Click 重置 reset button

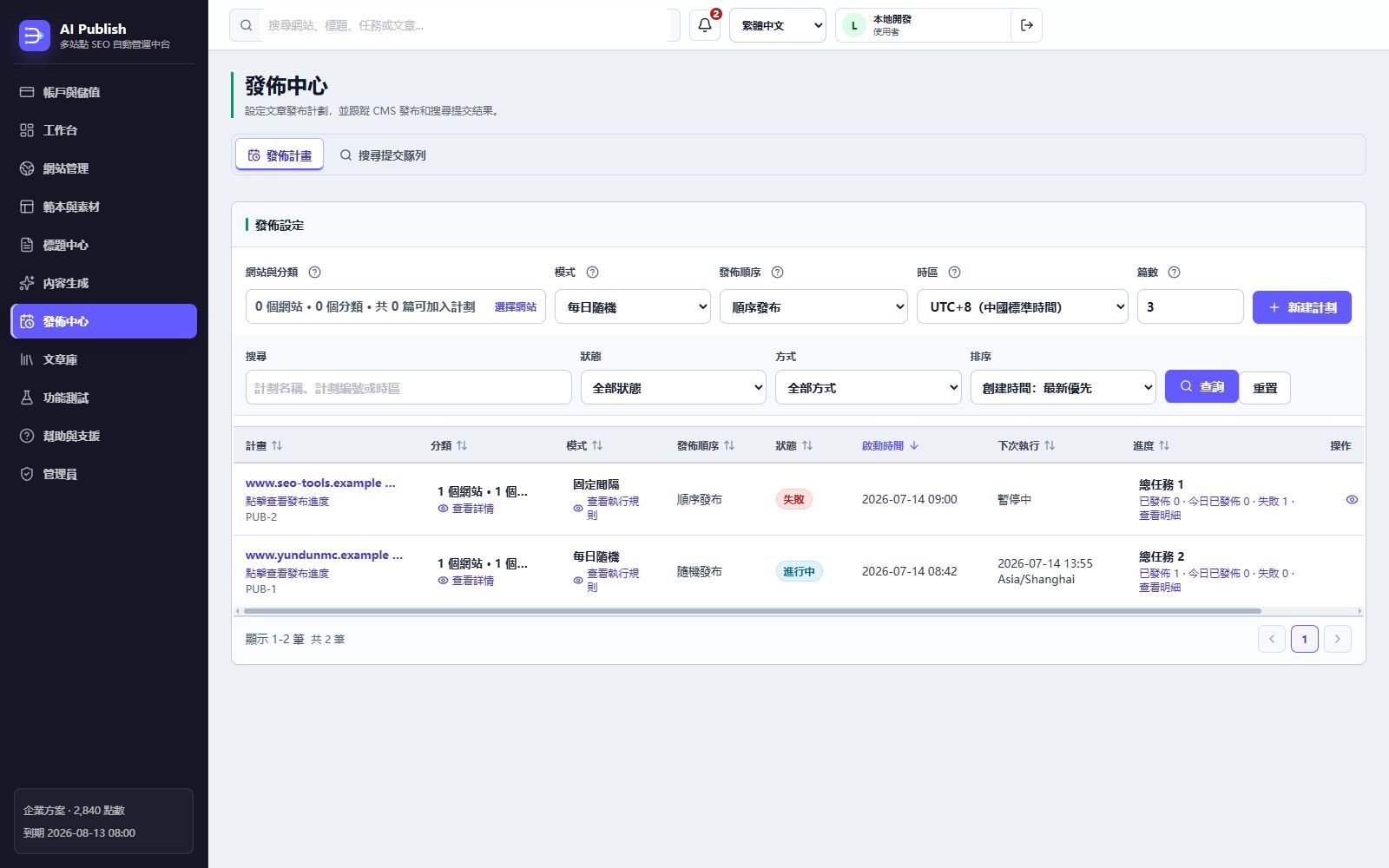tap(1265, 388)
